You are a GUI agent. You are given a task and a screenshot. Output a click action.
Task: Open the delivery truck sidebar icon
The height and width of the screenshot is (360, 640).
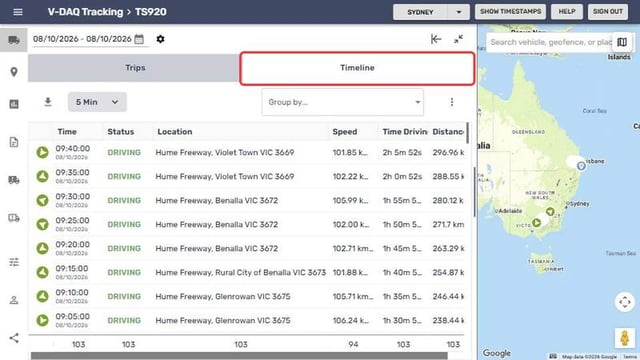point(14,180)
